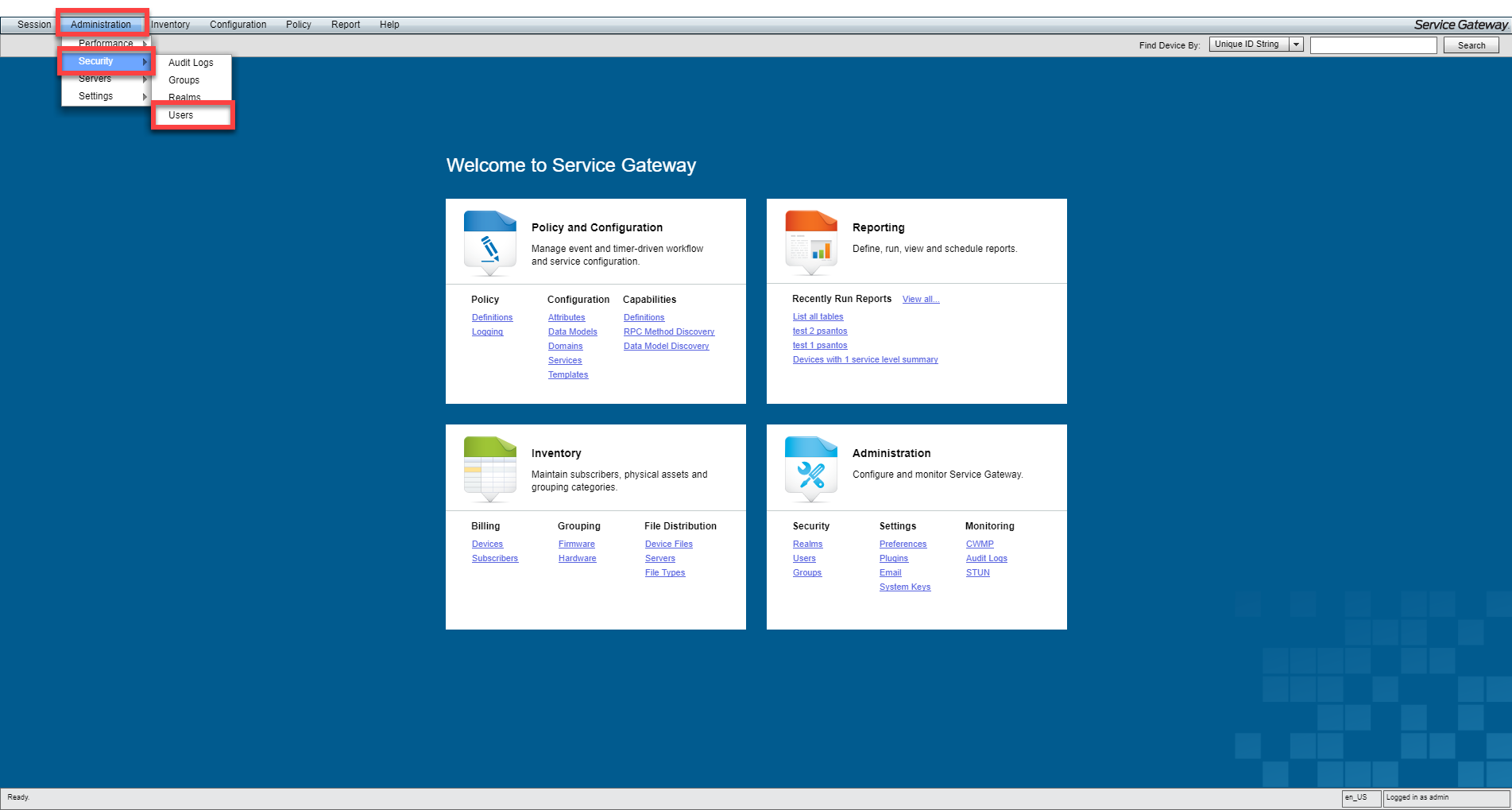Go to System Keys settings link
The height and width of the screenshot is (810, 1512).
pos(904,587)
